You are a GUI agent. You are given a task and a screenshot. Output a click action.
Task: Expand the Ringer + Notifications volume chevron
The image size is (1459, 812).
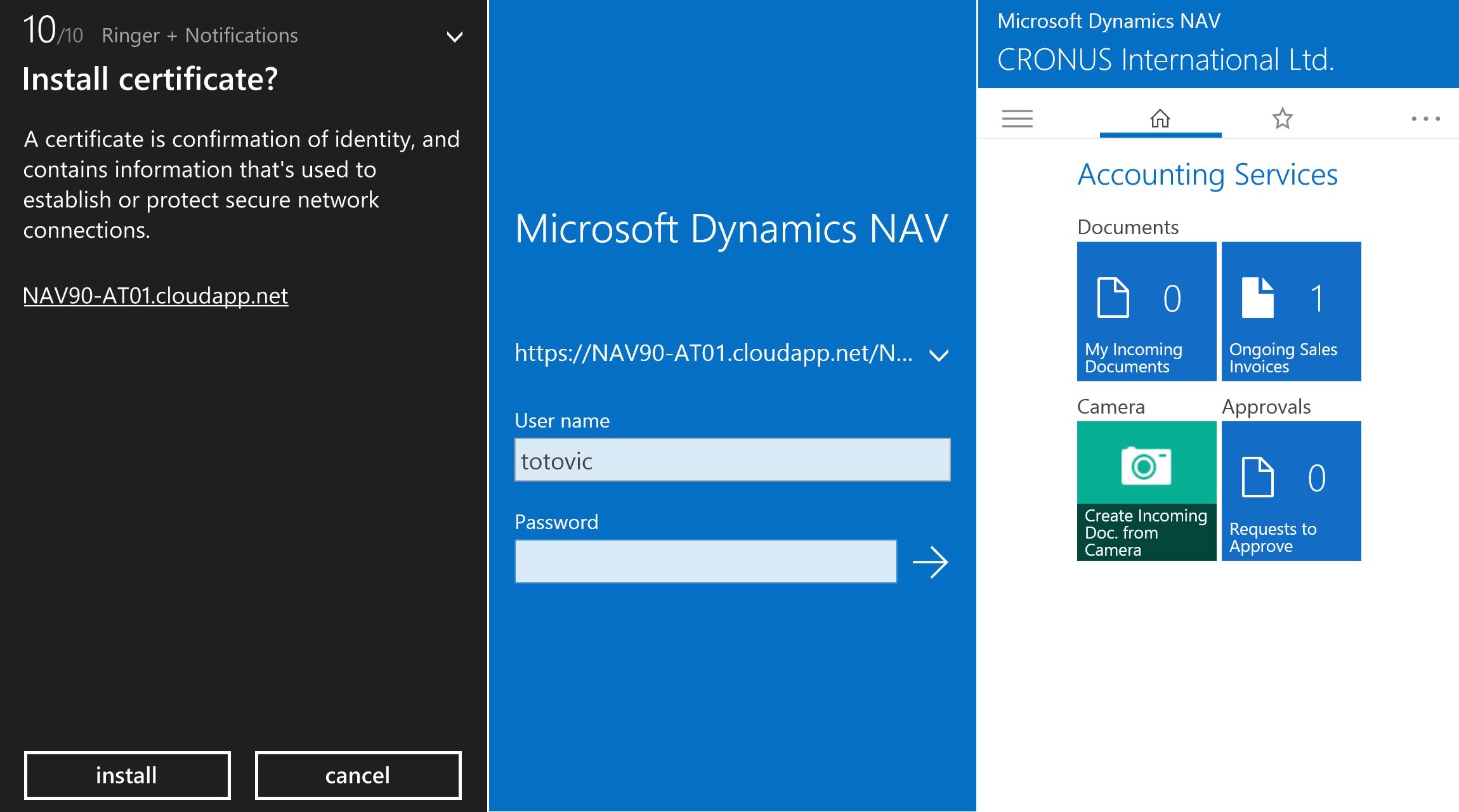[x=454, y=37]
